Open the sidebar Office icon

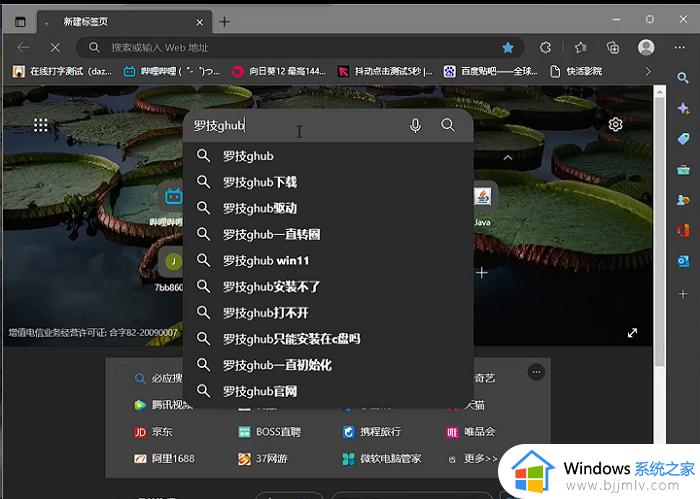[683, 231]
